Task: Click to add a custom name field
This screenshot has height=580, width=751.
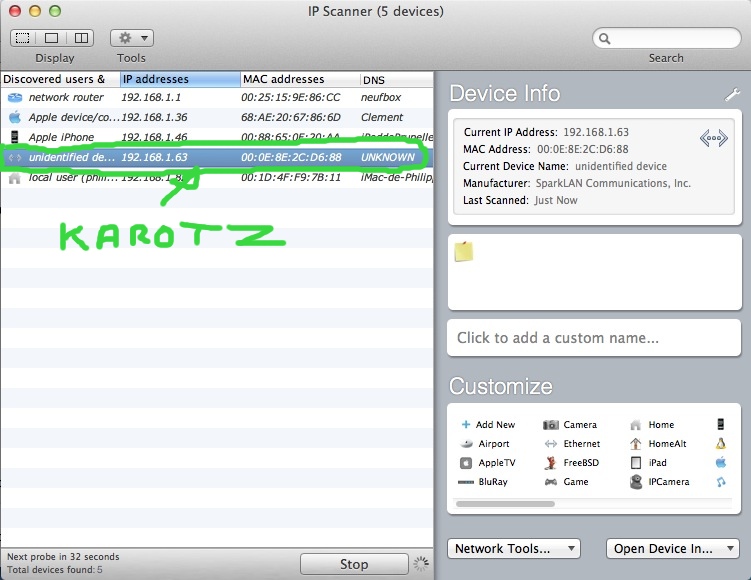Action: pos(594,338)
